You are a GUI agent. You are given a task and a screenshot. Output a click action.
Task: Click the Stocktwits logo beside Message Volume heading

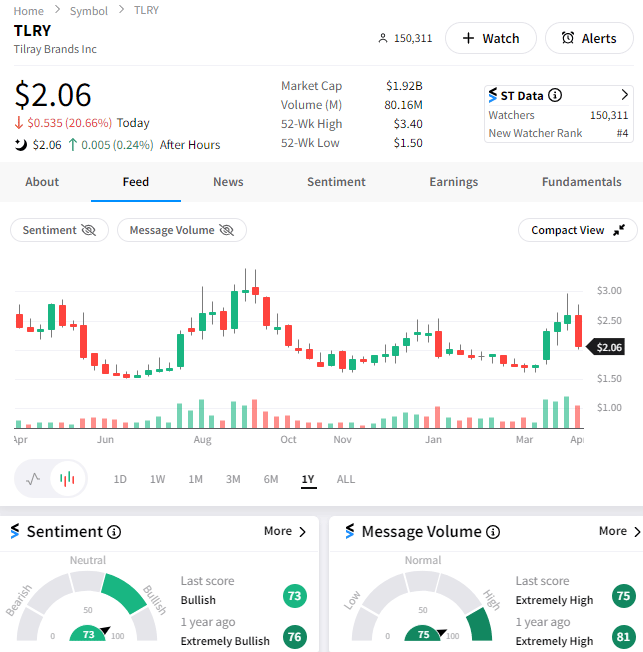click(x=350, y=531)
